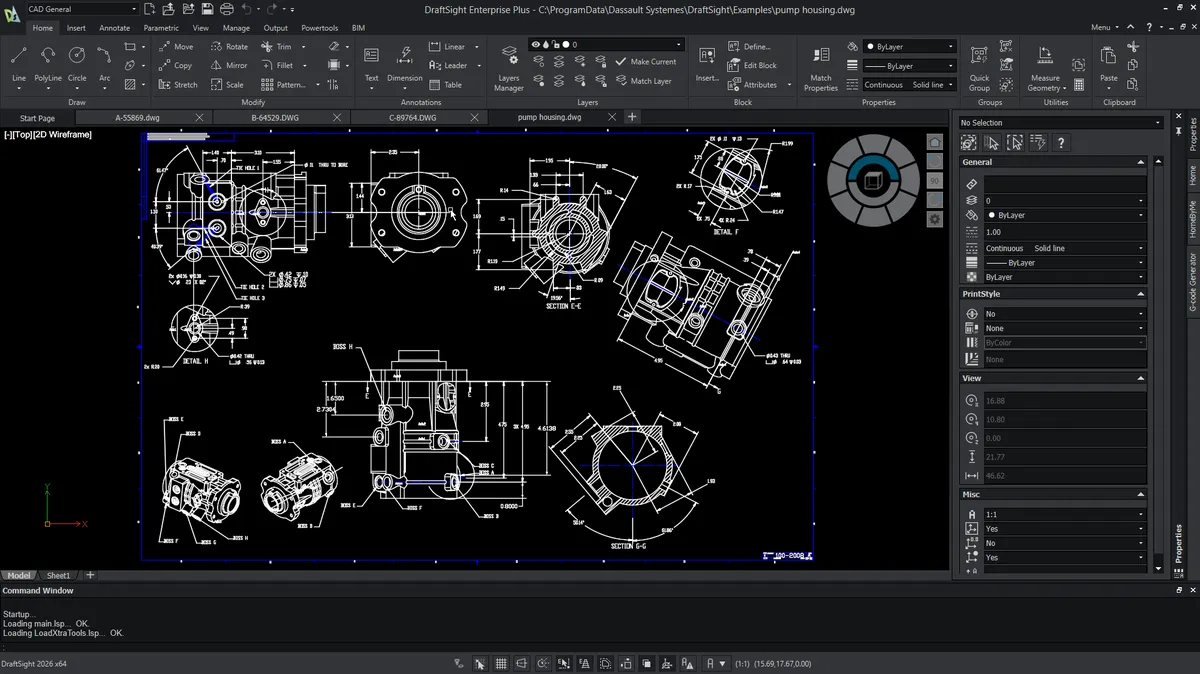Open Measure Geometry tool
Image resolution: width=1200 pixels, height=674 pixels.
click(x=1045, y=67)
